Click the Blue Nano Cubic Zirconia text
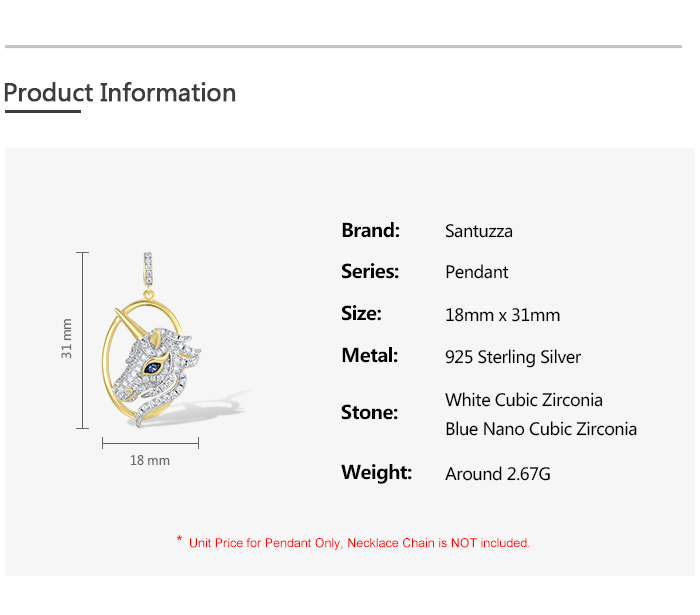Image resolution: width=700 pixels, height=615 pixels. [x=541, y=429]
